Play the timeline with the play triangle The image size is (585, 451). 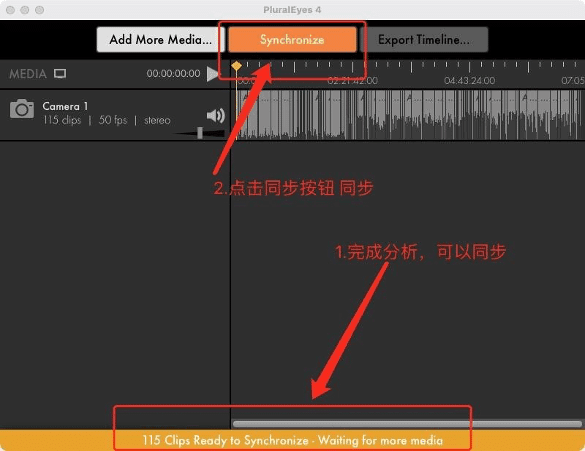click(x=212, y=74)
